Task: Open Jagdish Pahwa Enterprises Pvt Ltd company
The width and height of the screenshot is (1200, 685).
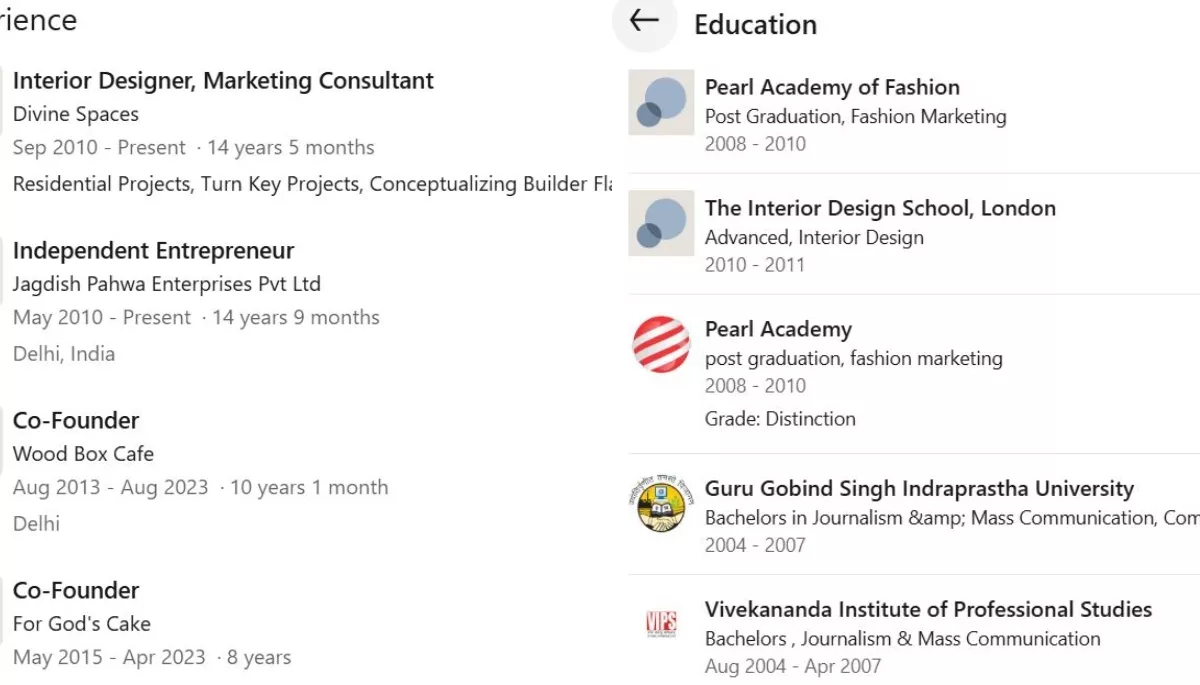Action: point(167,284)
